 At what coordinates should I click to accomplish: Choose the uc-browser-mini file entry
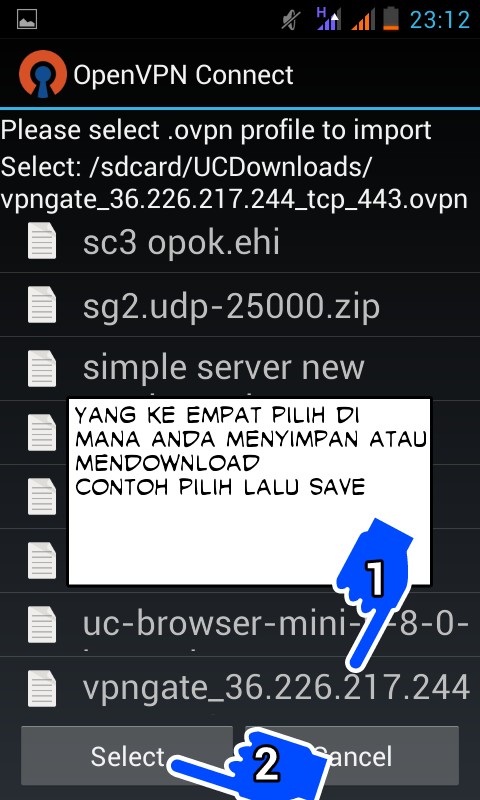pyautogui.click(x=240, y=624)
